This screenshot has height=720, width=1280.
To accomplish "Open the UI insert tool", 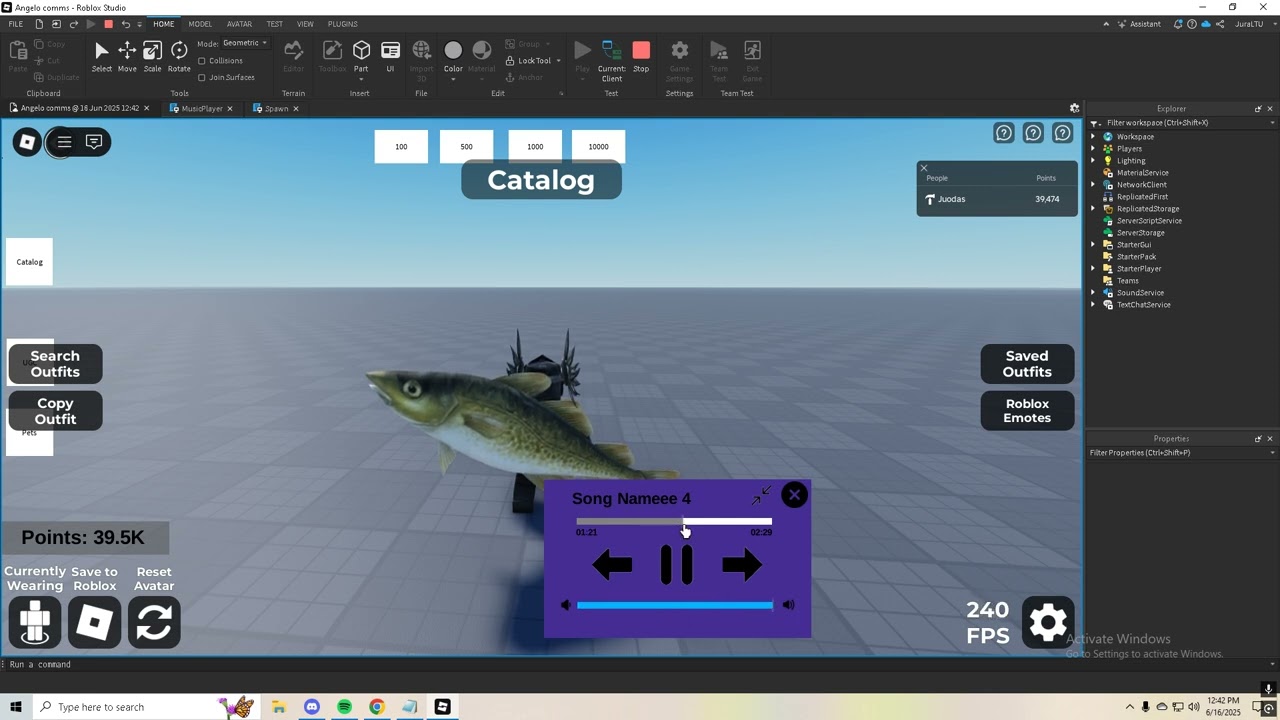I will click(390, 56).
